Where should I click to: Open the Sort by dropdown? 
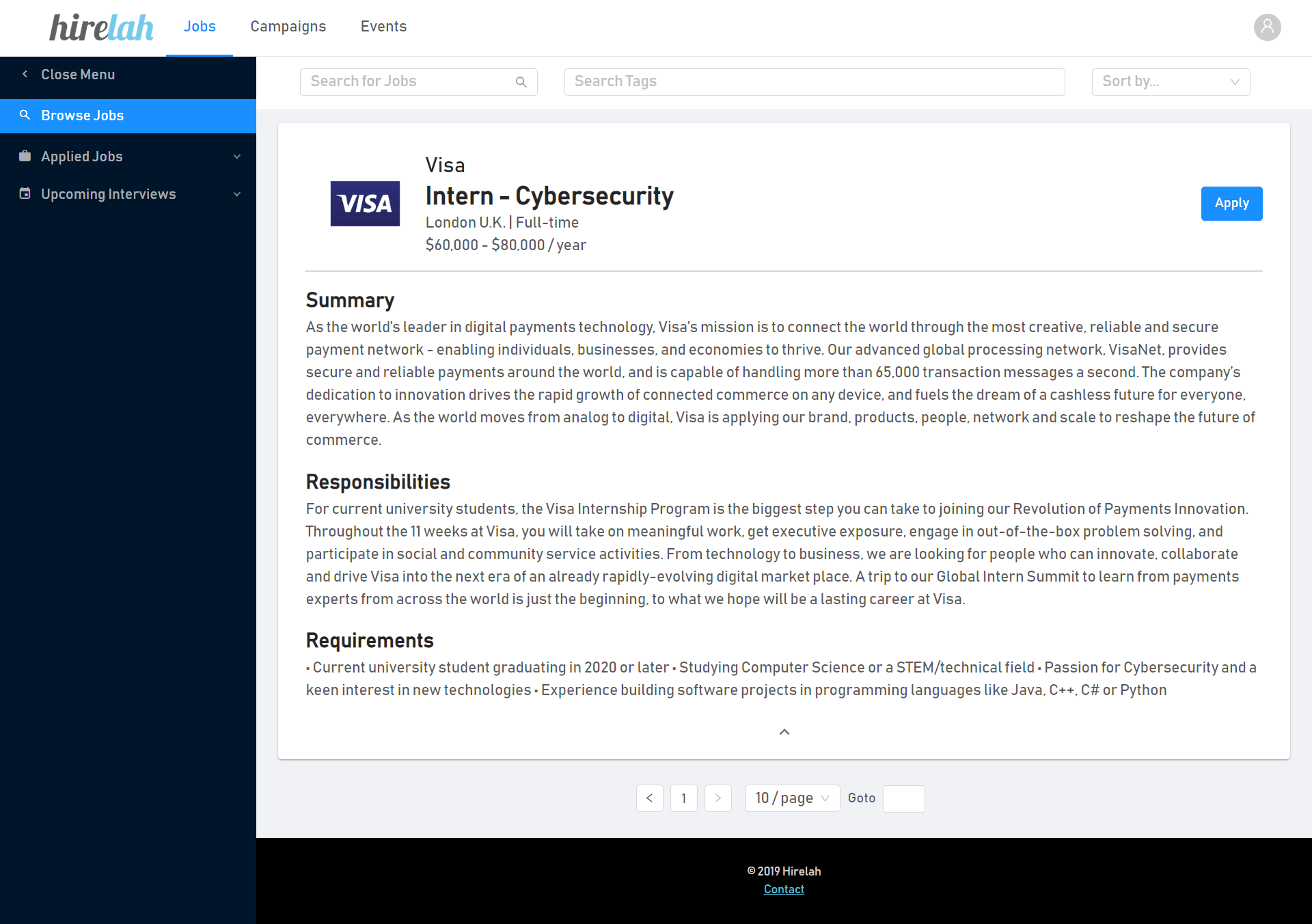(1170, 82)
